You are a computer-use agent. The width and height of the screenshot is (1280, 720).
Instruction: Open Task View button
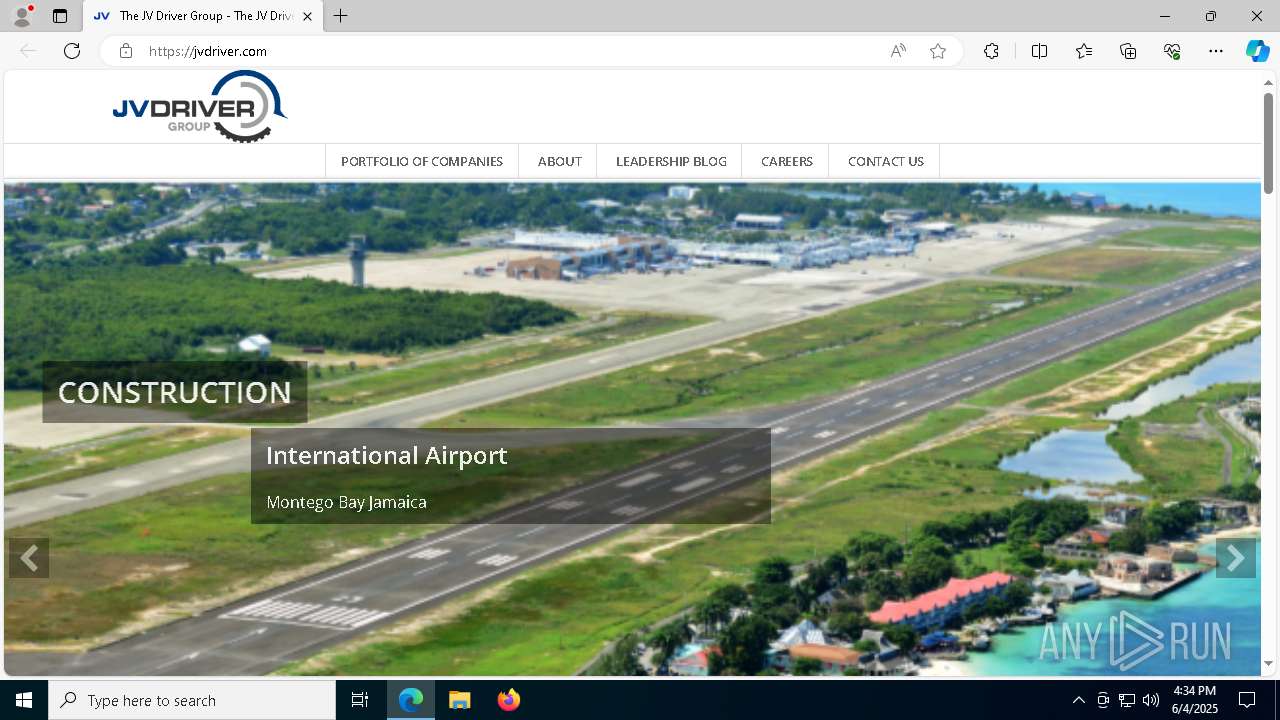[x=360, y=700]
